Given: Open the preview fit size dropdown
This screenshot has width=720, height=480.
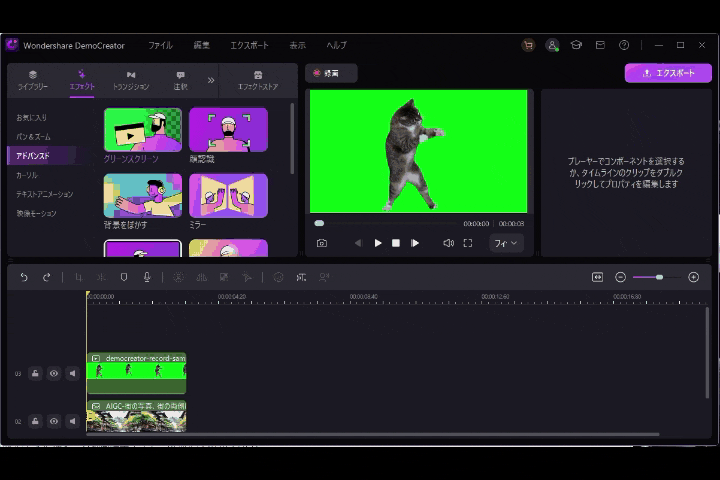Looking at the screenshot, I should click(x=506, y=243).
